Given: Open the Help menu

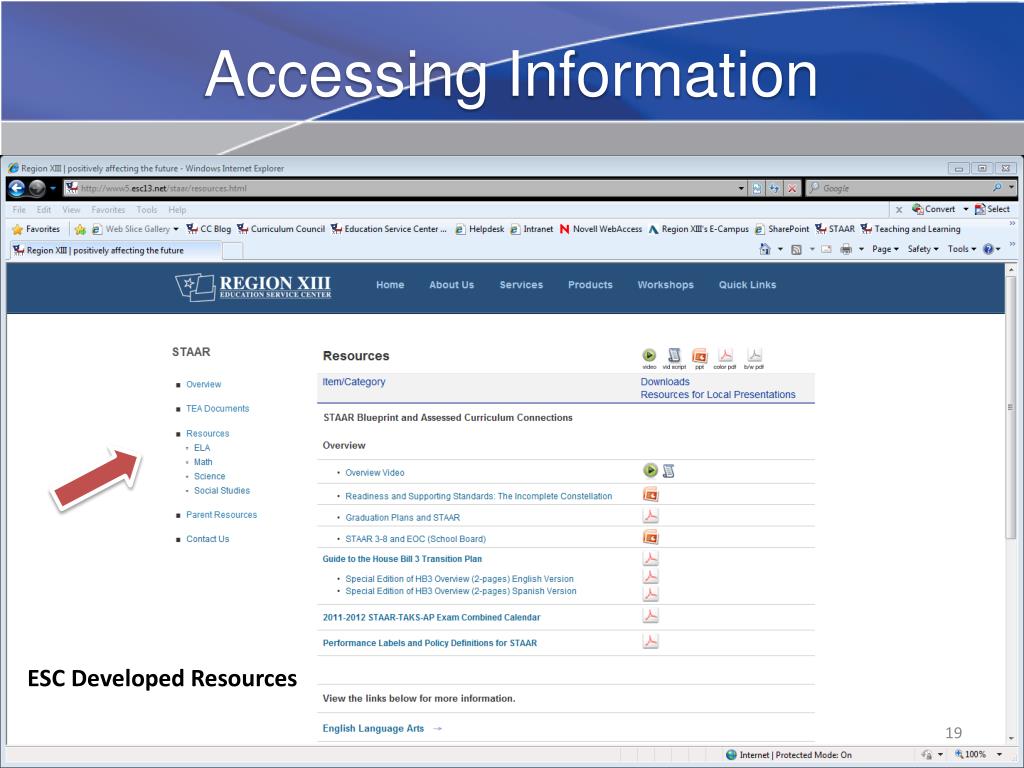Looking at the screenshot, I should coord(177,210).
